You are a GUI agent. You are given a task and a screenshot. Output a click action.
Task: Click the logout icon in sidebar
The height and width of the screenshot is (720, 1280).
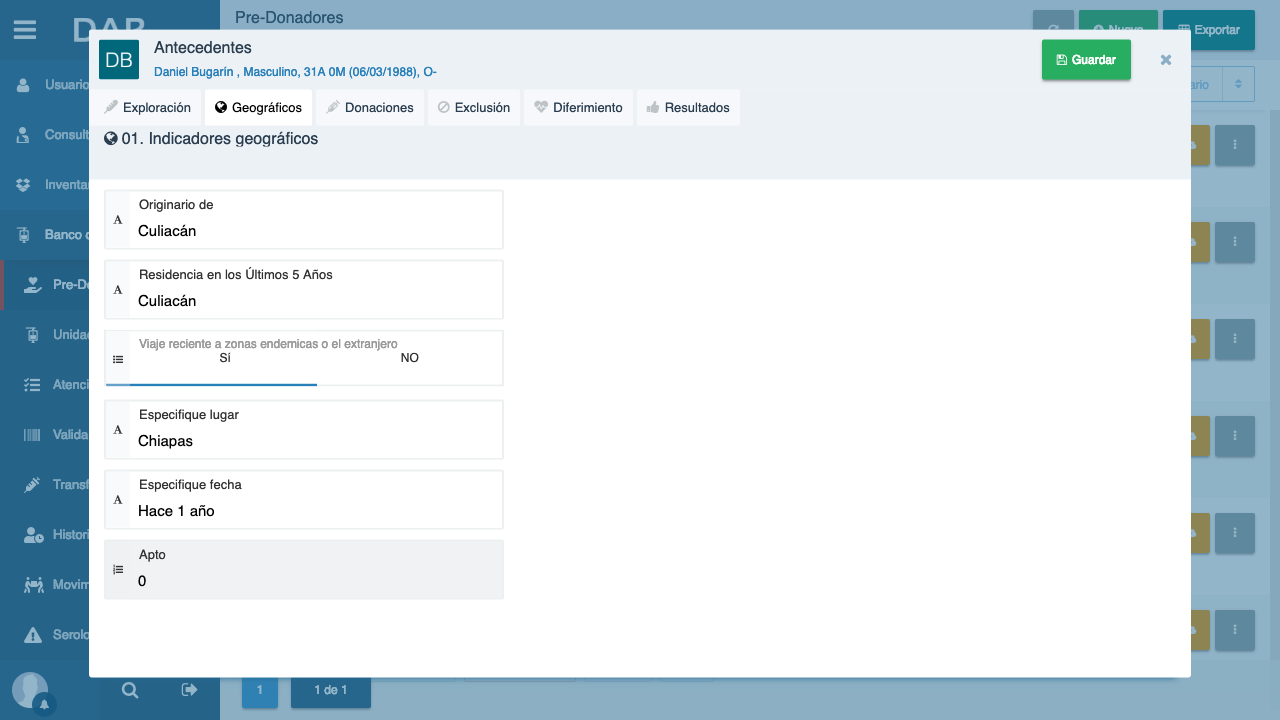click(189, 690)
